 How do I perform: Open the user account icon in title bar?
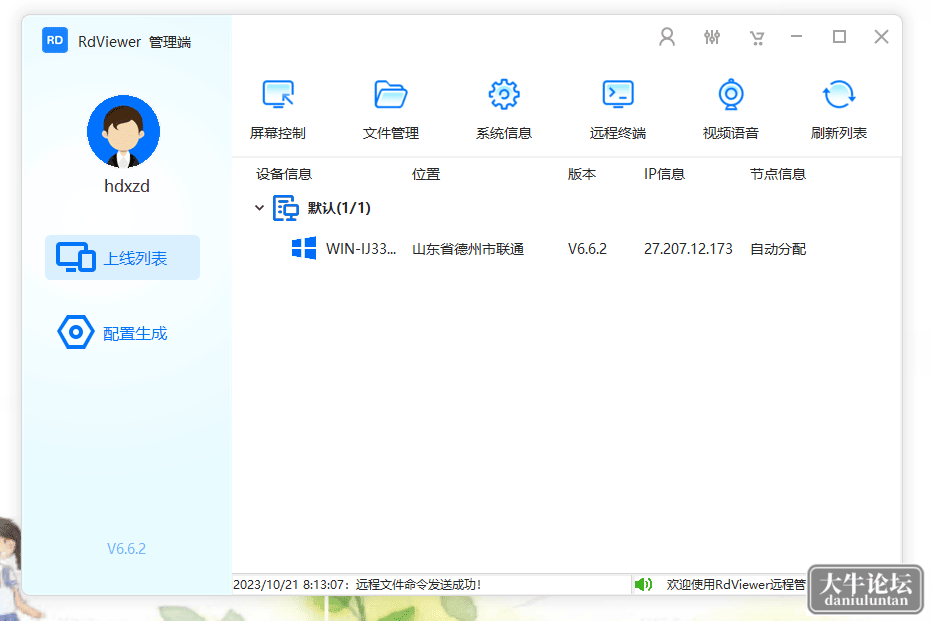tap(667, 37)
